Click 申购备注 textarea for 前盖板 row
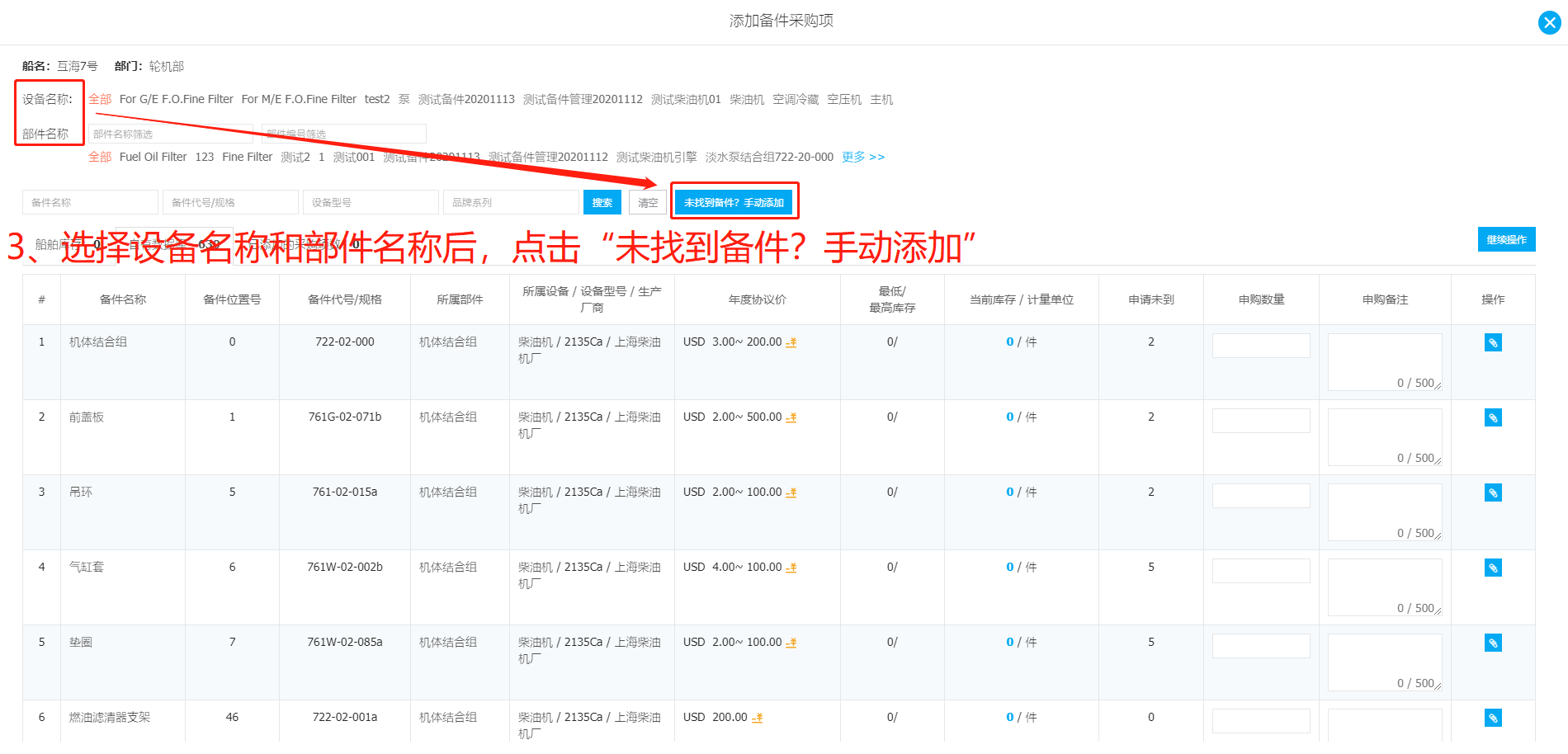Viewport: 1568px width, 754px height. click(x=1385, y=437)
